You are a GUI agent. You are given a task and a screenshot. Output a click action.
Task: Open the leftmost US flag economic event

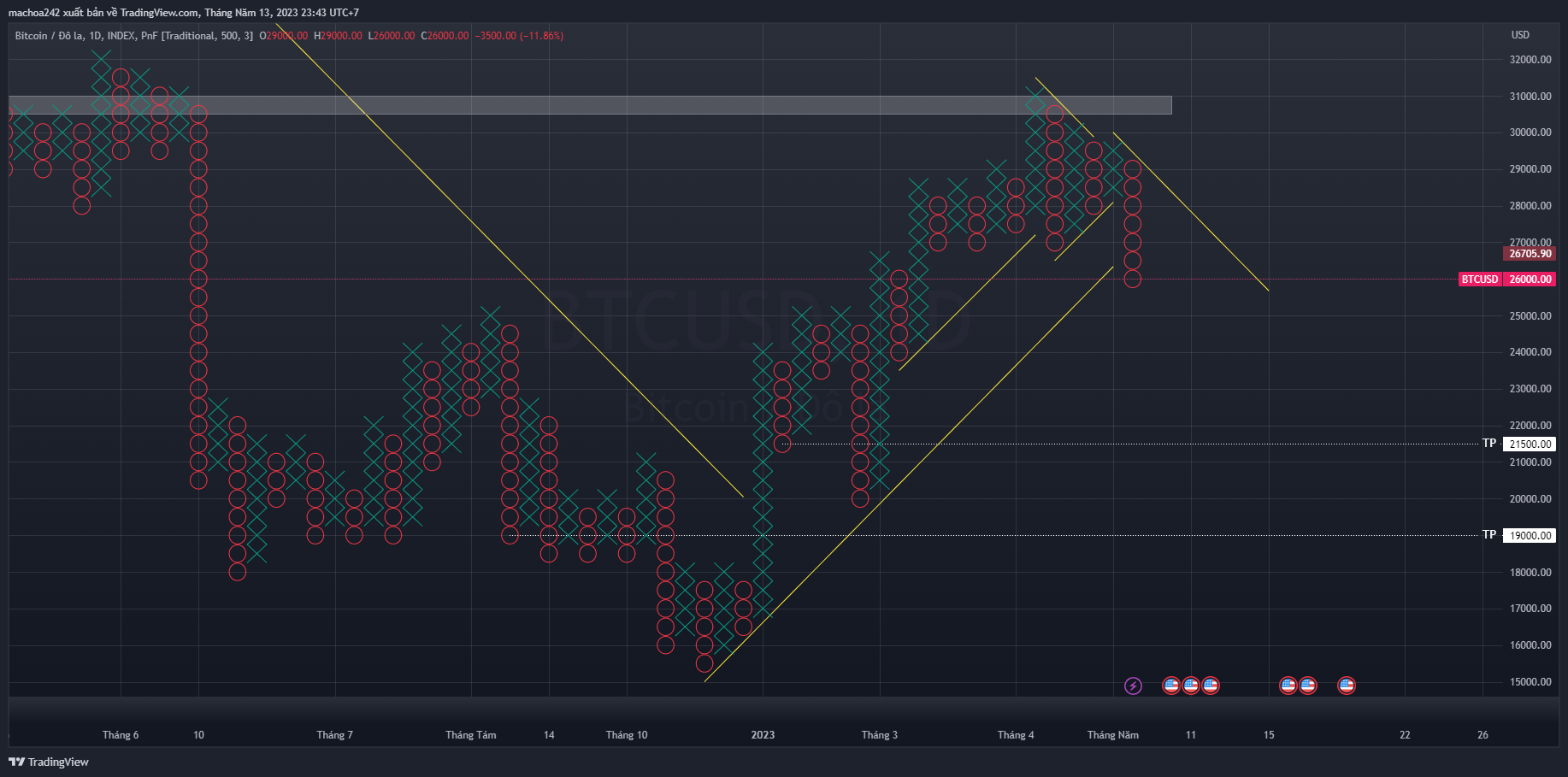tap(1171, 686)
